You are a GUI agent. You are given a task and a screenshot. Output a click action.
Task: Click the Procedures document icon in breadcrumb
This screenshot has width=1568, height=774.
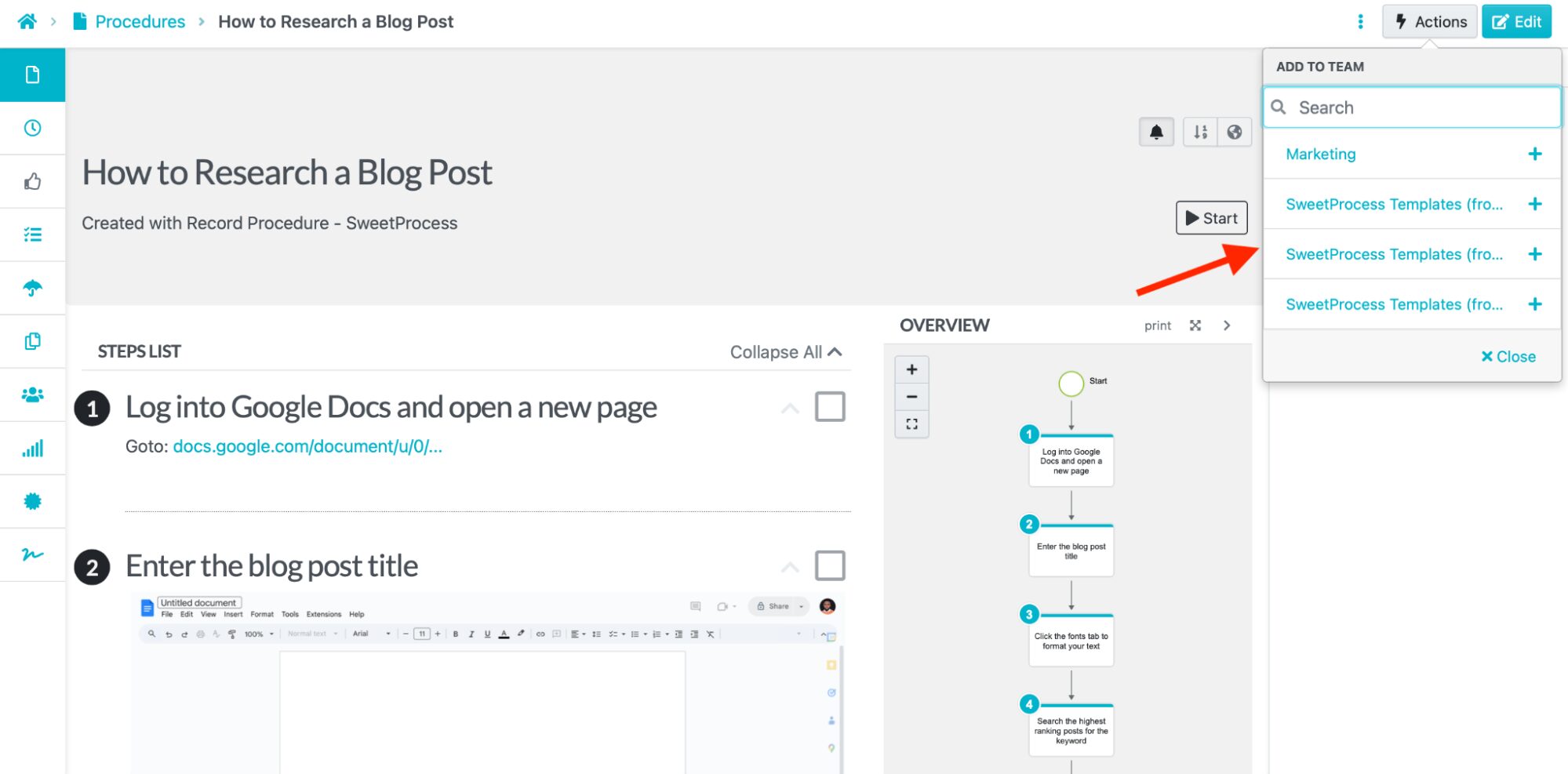pos(80,21)
